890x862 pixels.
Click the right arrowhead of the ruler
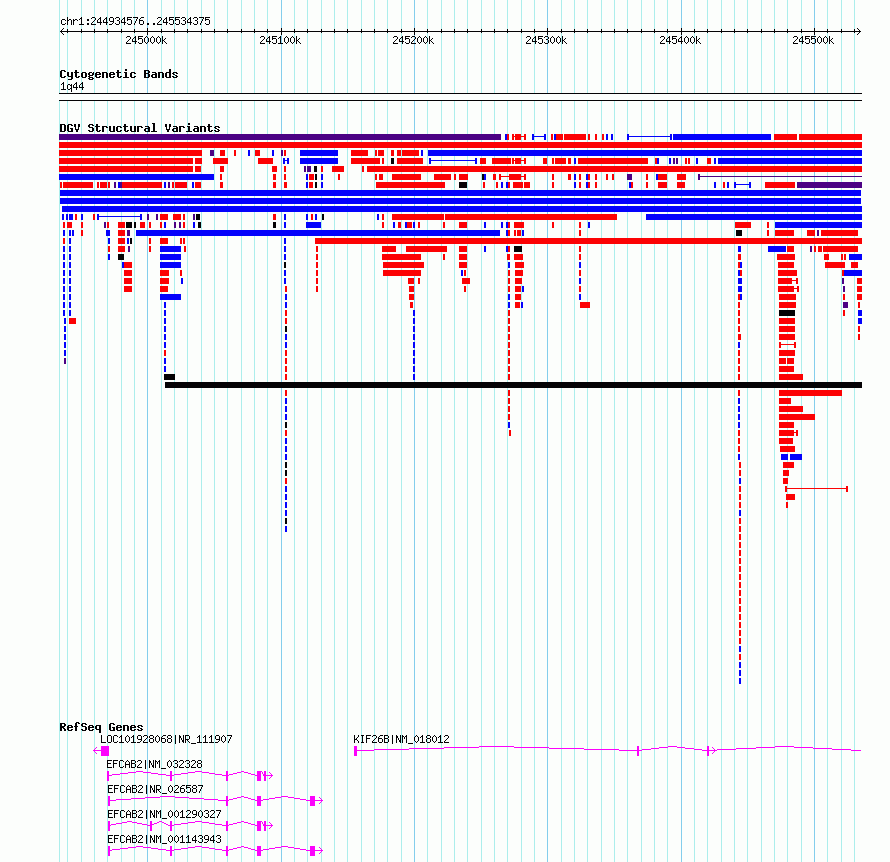pos(859,32)
